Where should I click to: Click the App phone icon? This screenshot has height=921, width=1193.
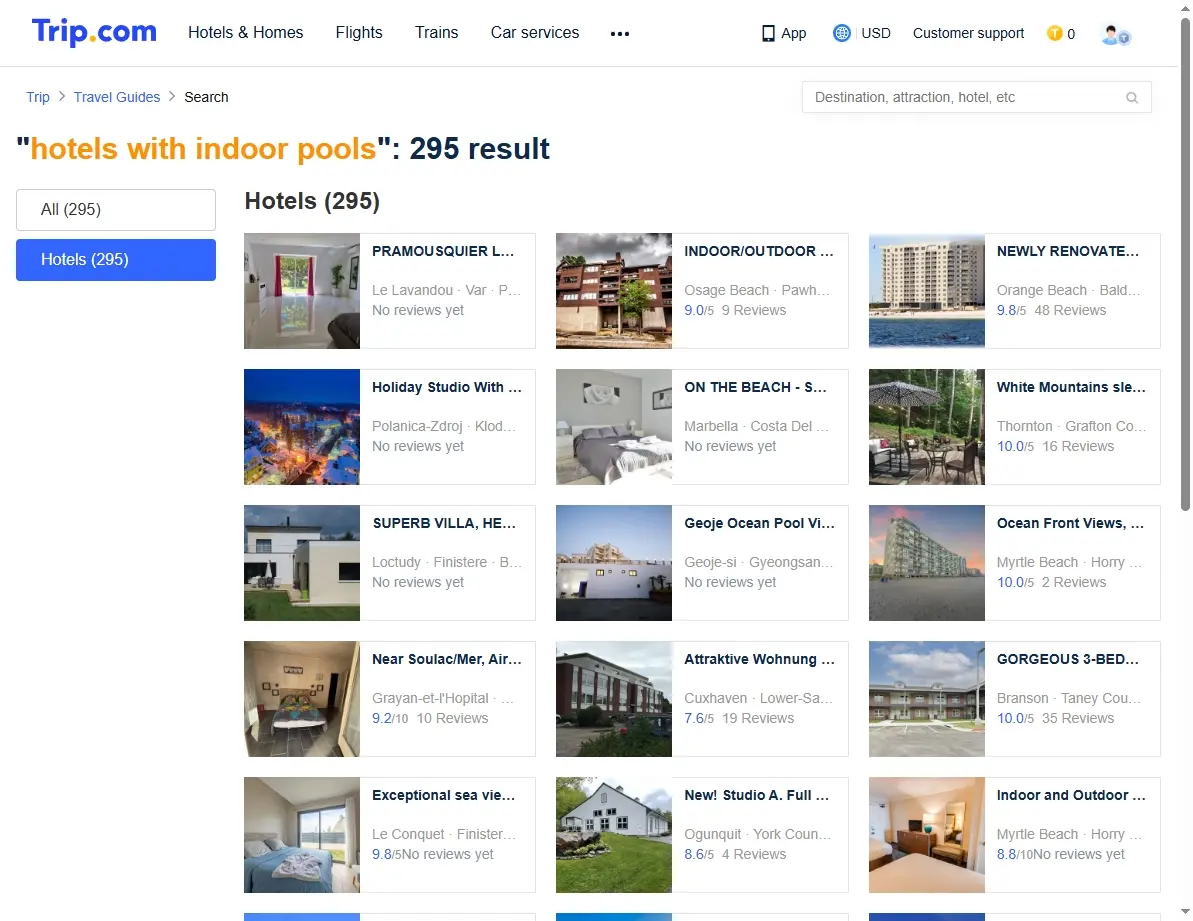click(x=768, y=33)
